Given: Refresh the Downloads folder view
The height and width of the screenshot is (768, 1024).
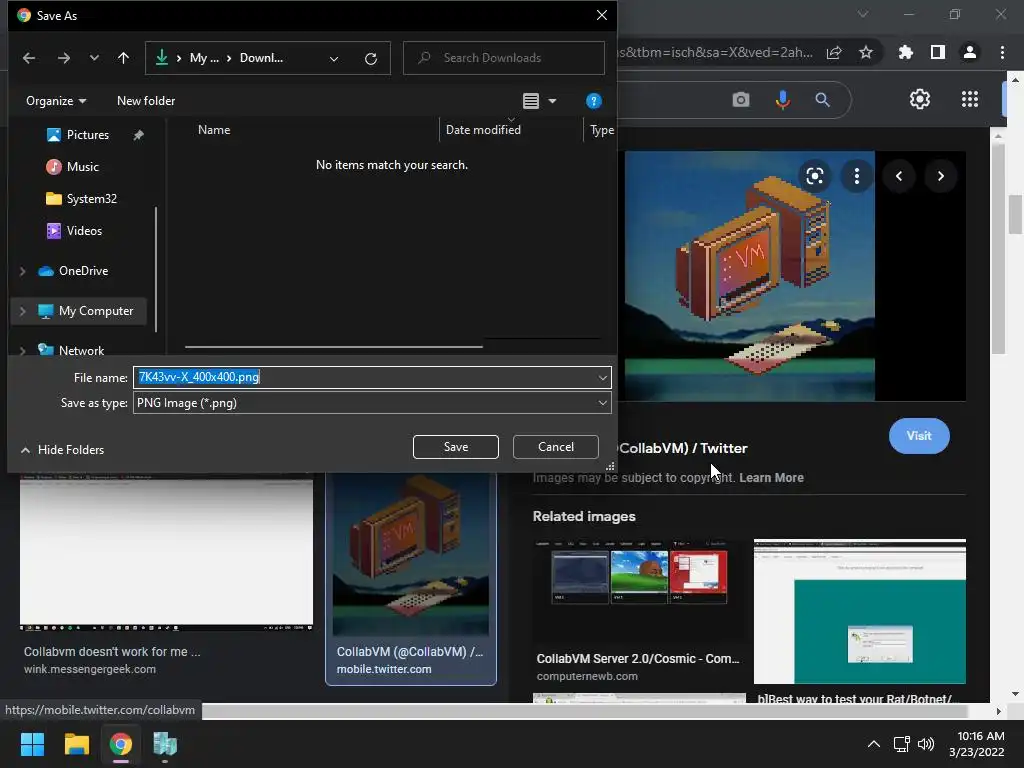Looking at the screenshot, I should click(x=371, y=59).
